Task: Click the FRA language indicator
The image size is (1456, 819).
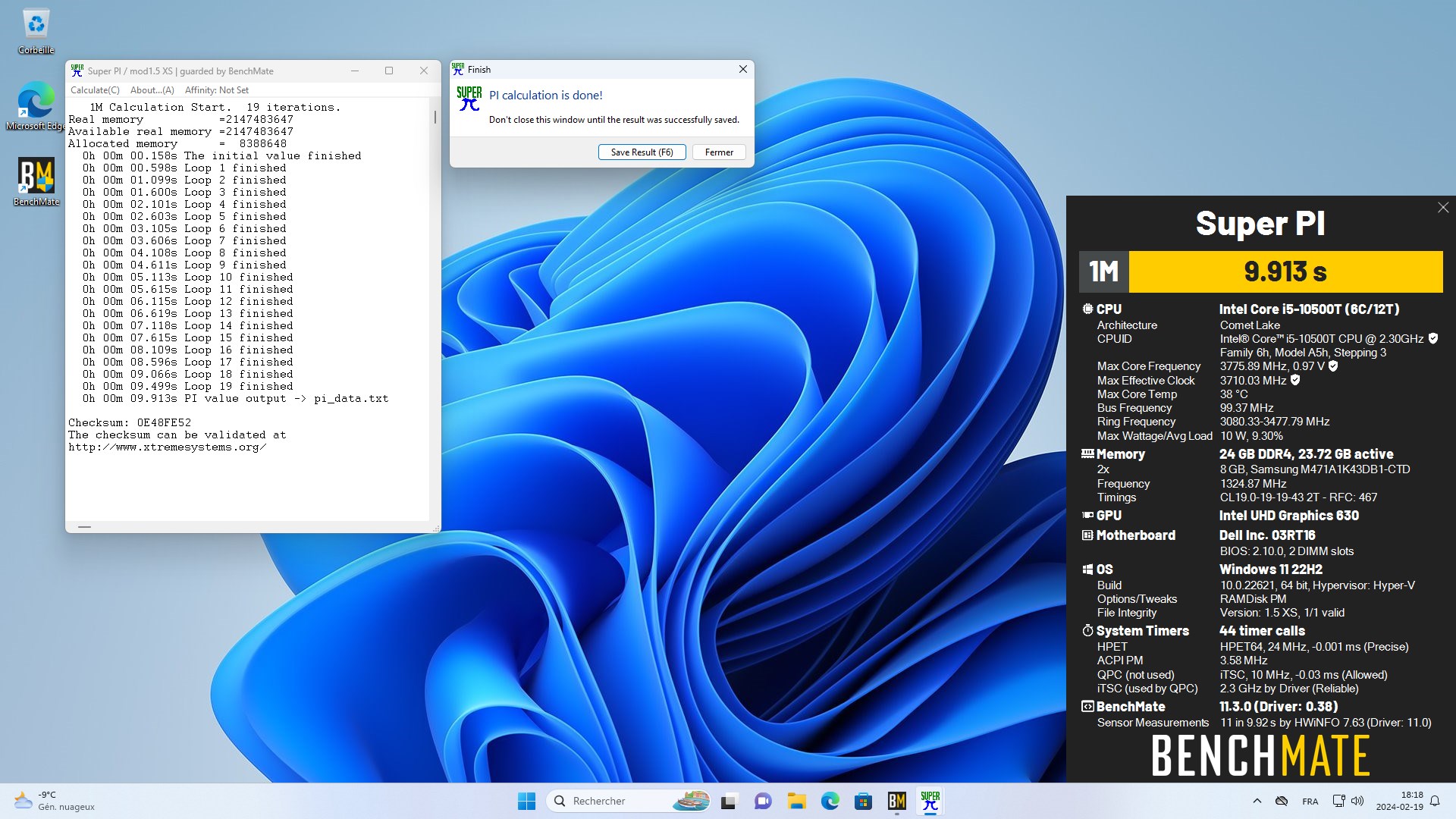Action: (1310, 802)
